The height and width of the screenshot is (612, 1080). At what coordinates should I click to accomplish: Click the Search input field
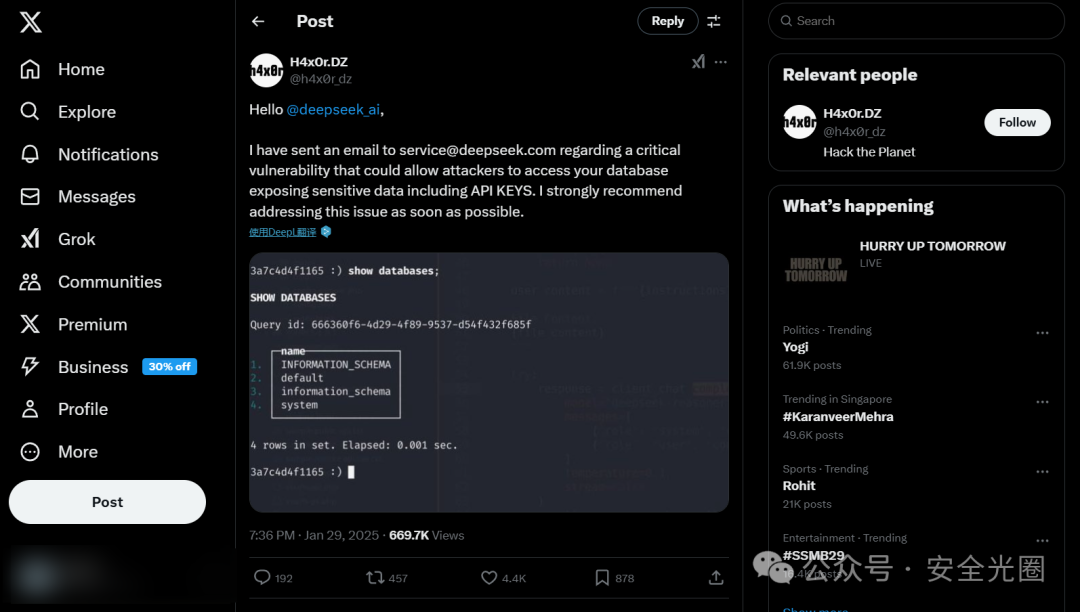(x=915, y=21)
